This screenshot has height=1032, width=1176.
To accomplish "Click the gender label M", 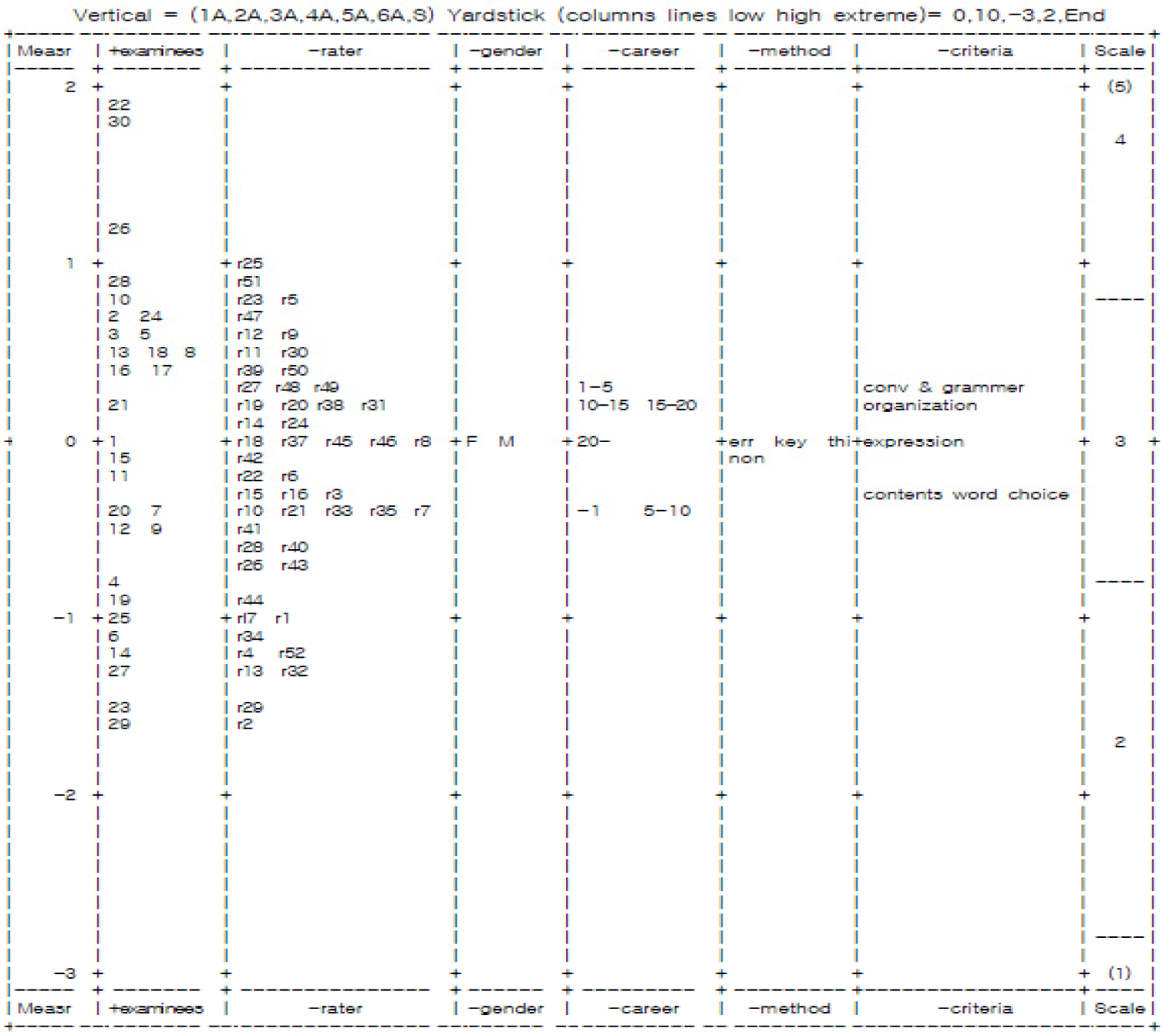I will (506, 441).
